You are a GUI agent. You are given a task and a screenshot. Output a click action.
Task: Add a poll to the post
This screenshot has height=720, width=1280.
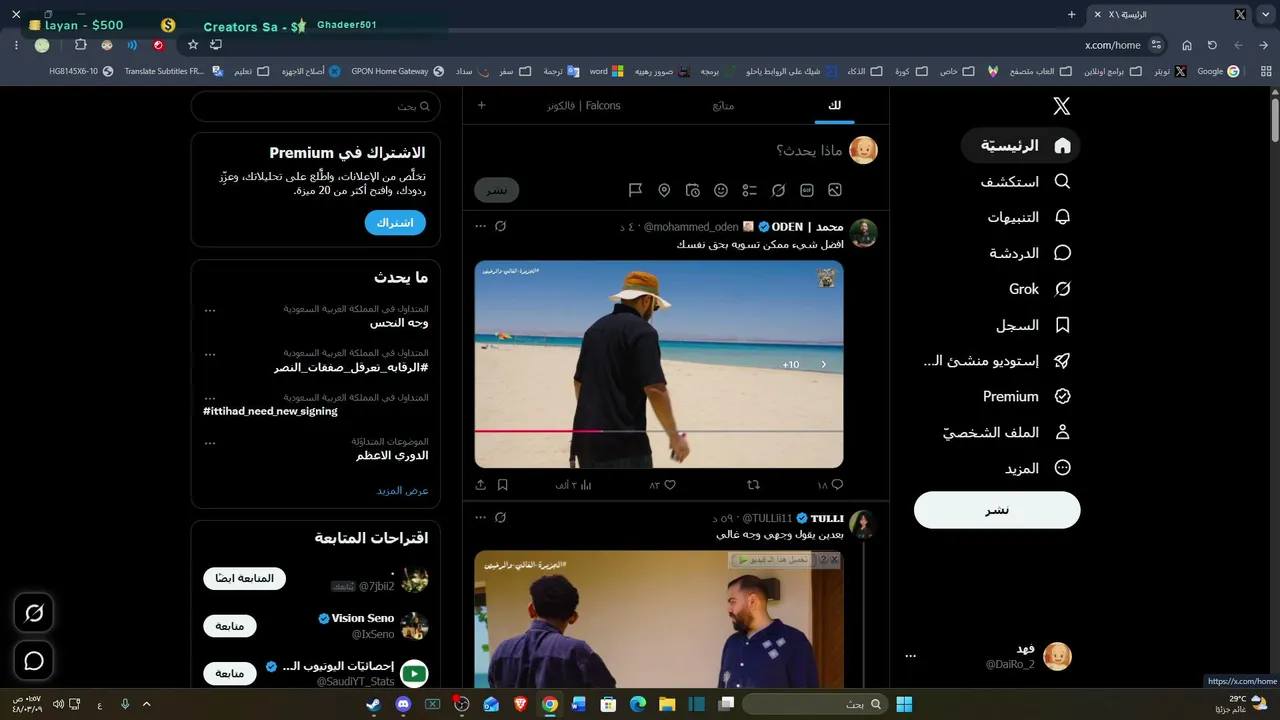750,190
